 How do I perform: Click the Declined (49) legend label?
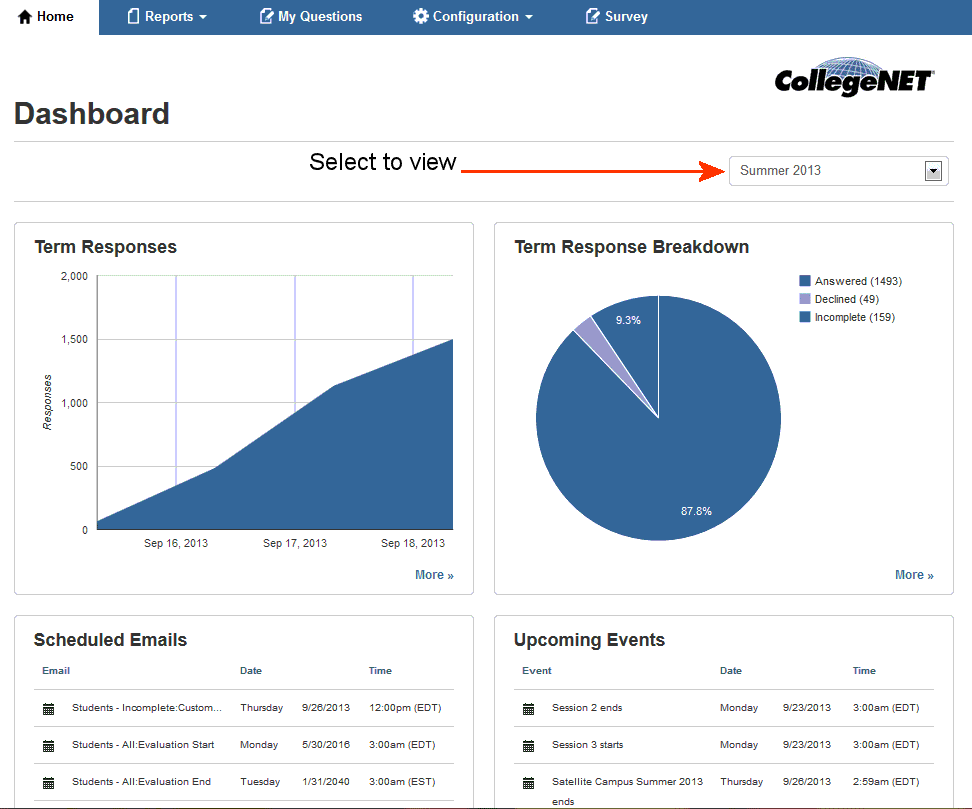[846, 299]
